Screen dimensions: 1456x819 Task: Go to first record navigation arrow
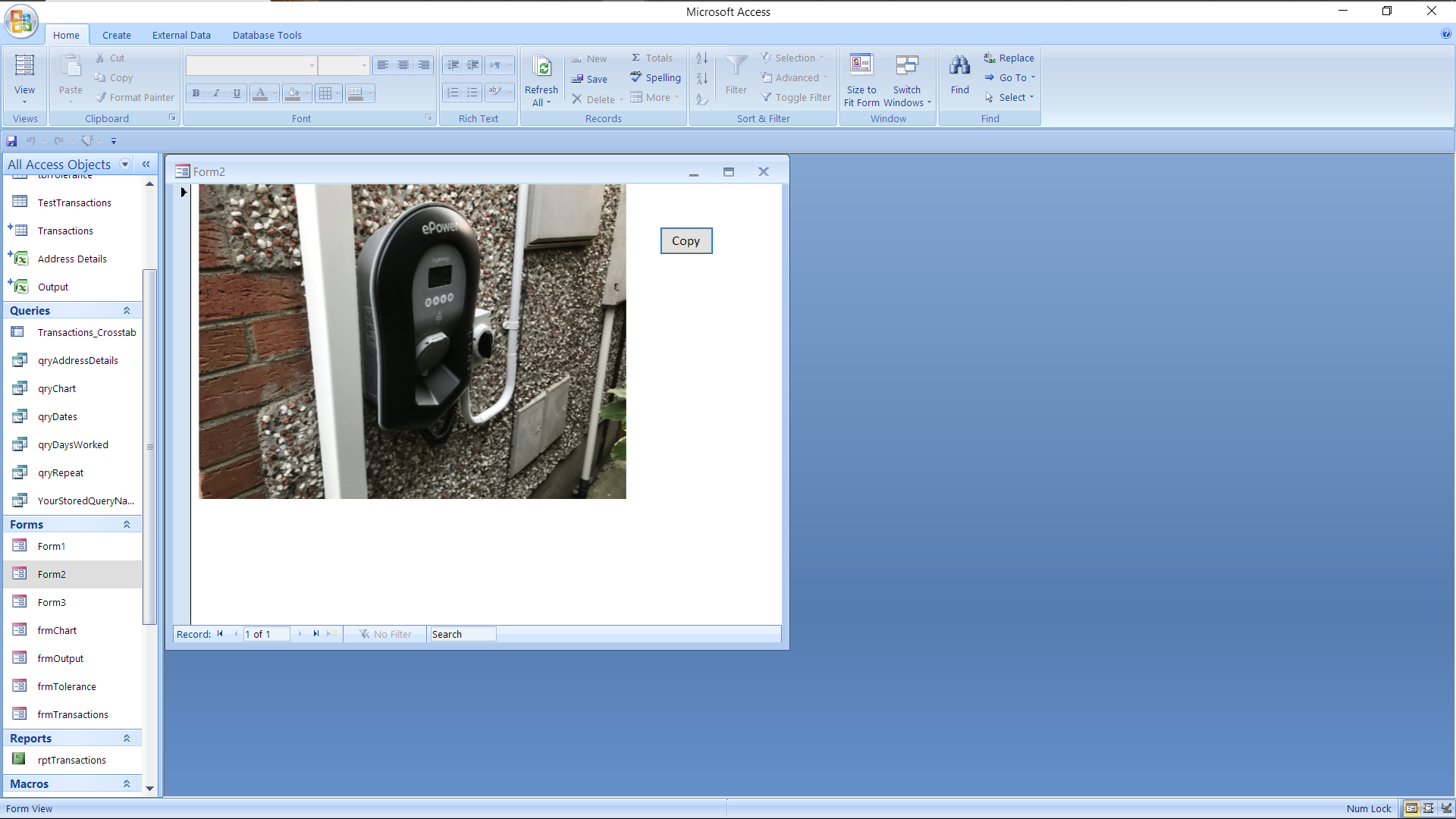coord(221,634)
